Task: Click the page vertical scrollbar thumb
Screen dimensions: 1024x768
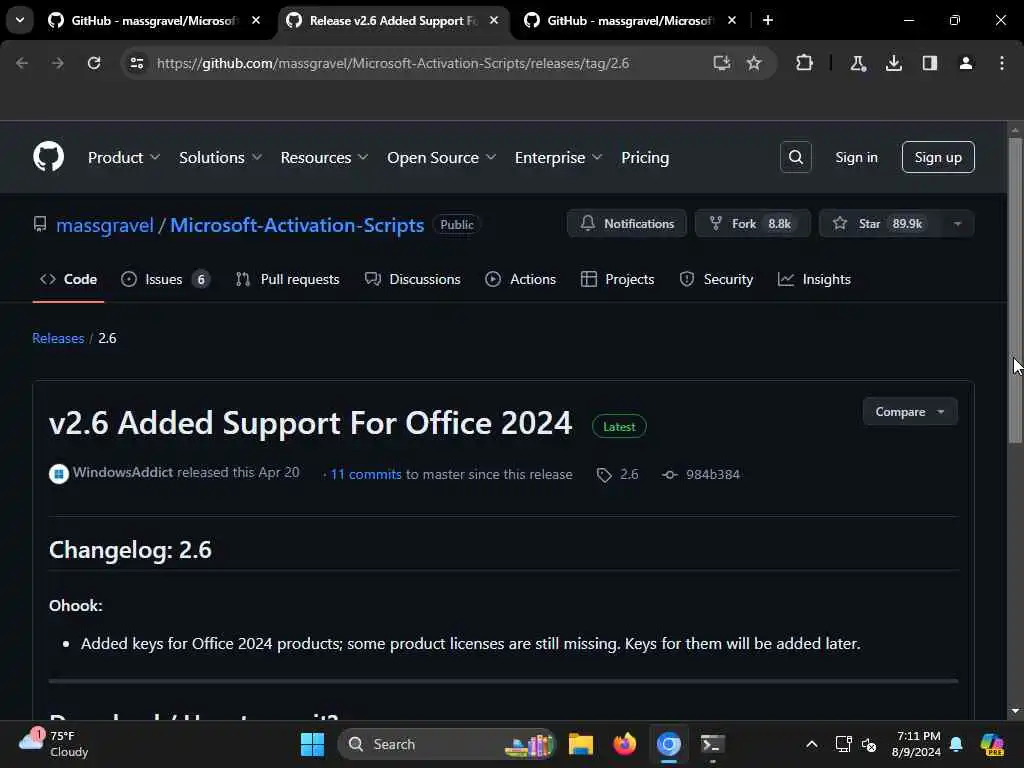Action: tap(1014, 291)
